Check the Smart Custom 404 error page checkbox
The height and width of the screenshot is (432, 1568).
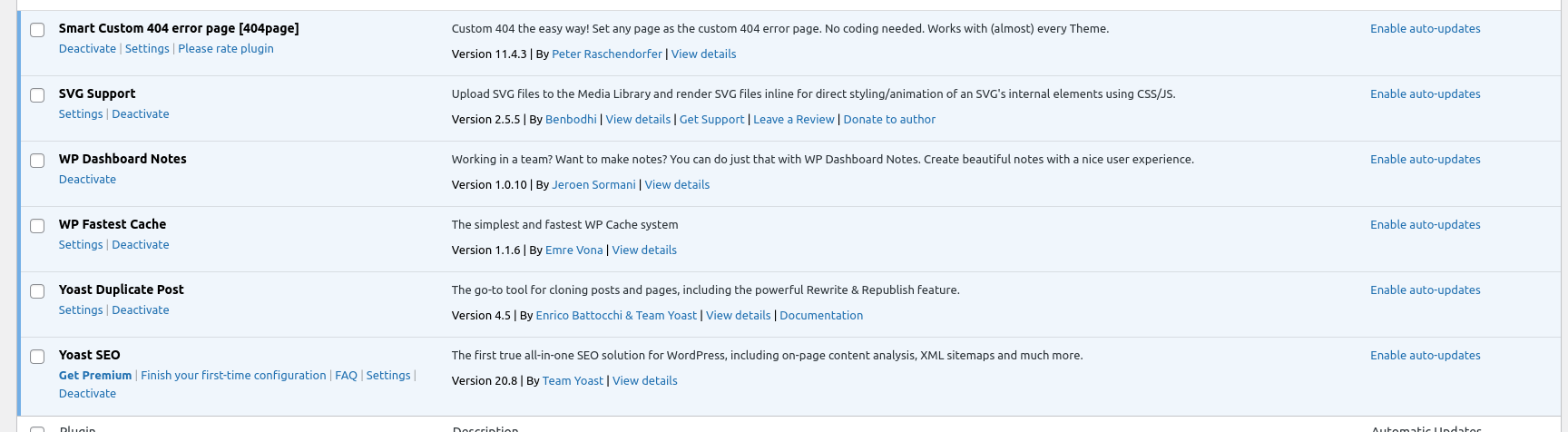tap(37, 30)
